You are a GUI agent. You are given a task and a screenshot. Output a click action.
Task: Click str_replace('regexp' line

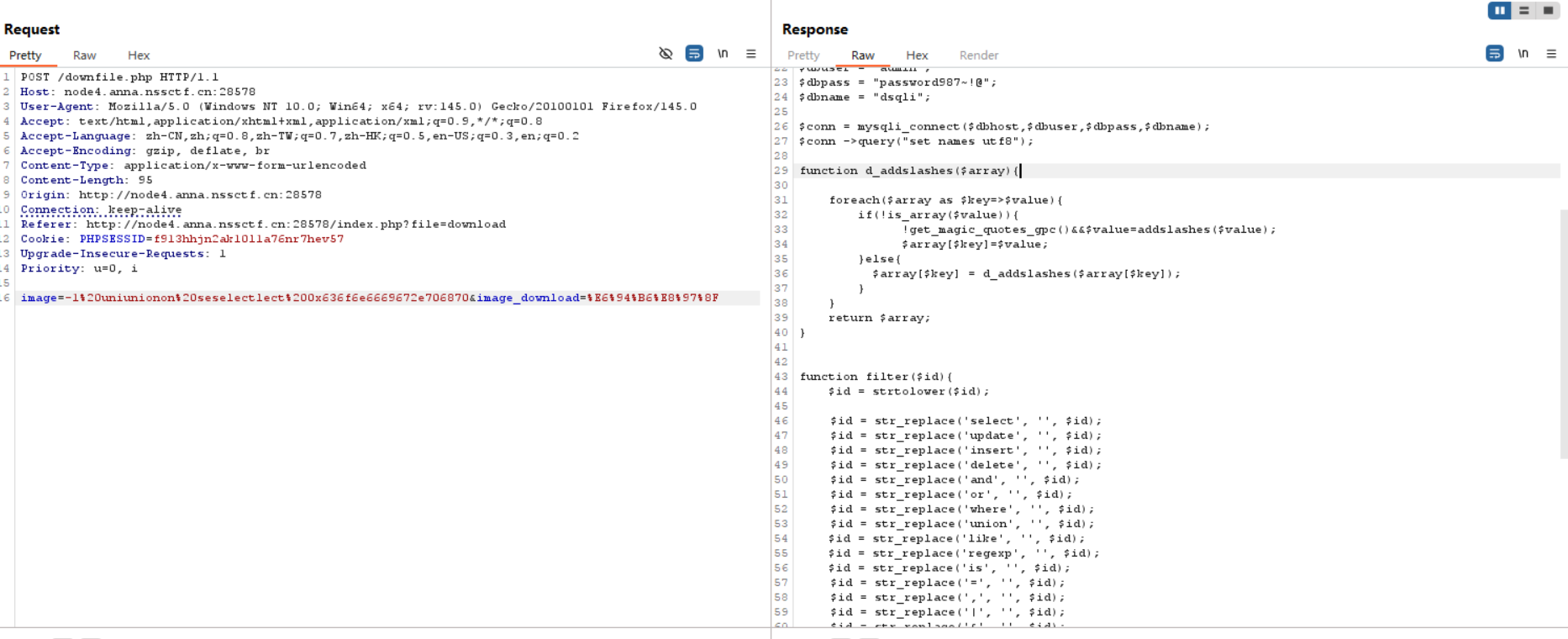point(965,553)
